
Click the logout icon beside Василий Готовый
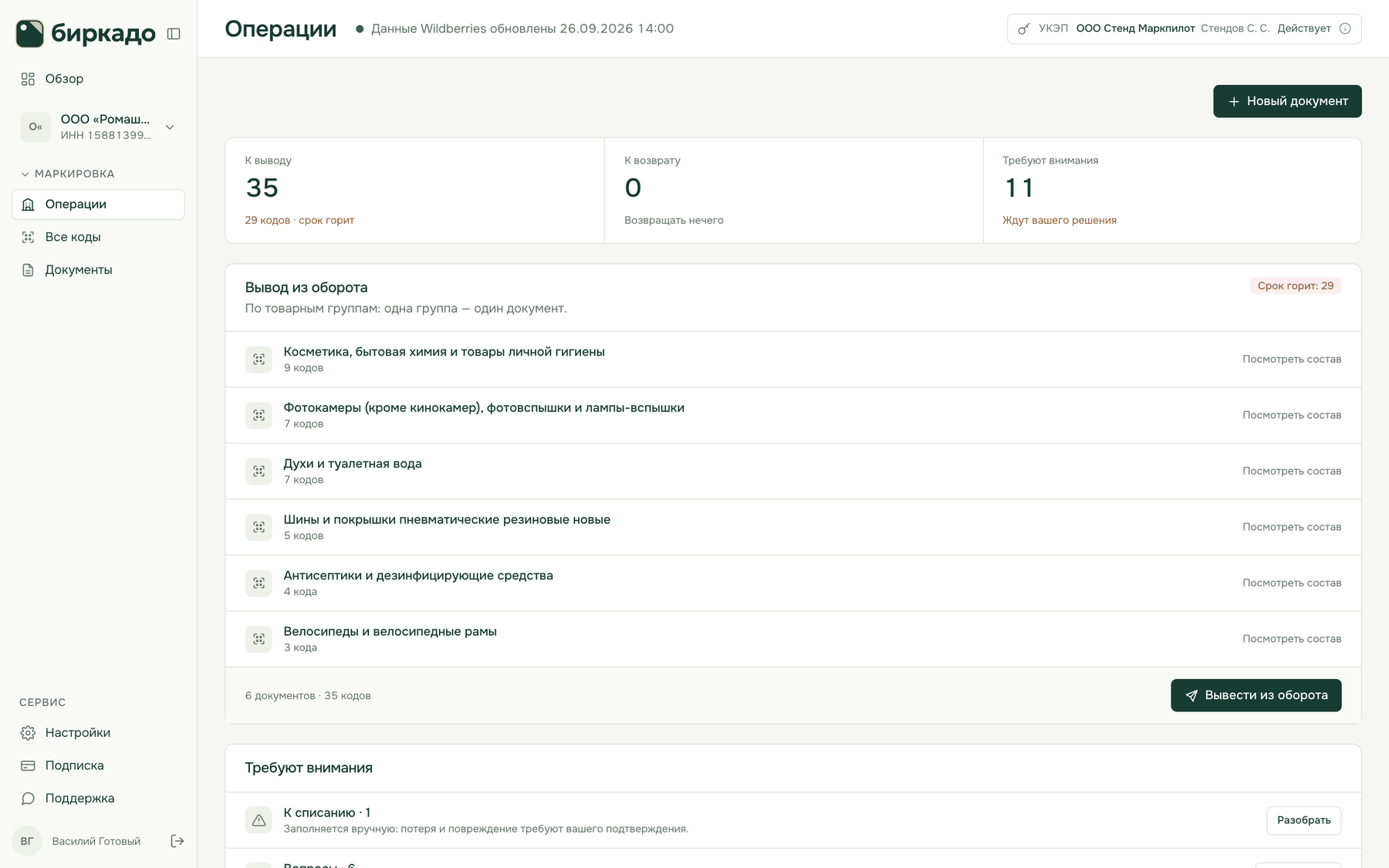click(x=177, y=841)
